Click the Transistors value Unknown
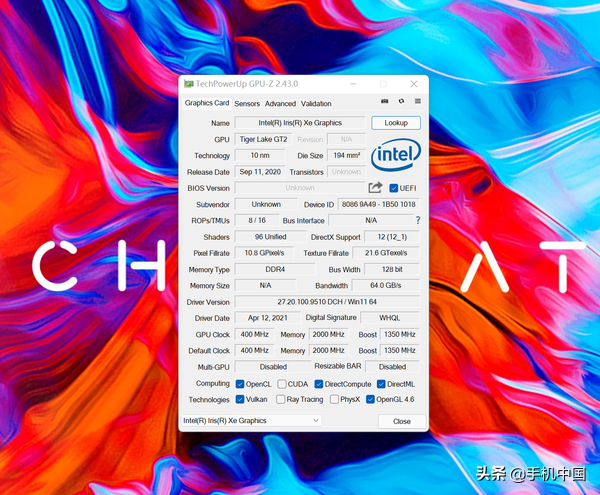Image resolution: width=600 pixels, height=495 pixels. click(x=346, y=172)
